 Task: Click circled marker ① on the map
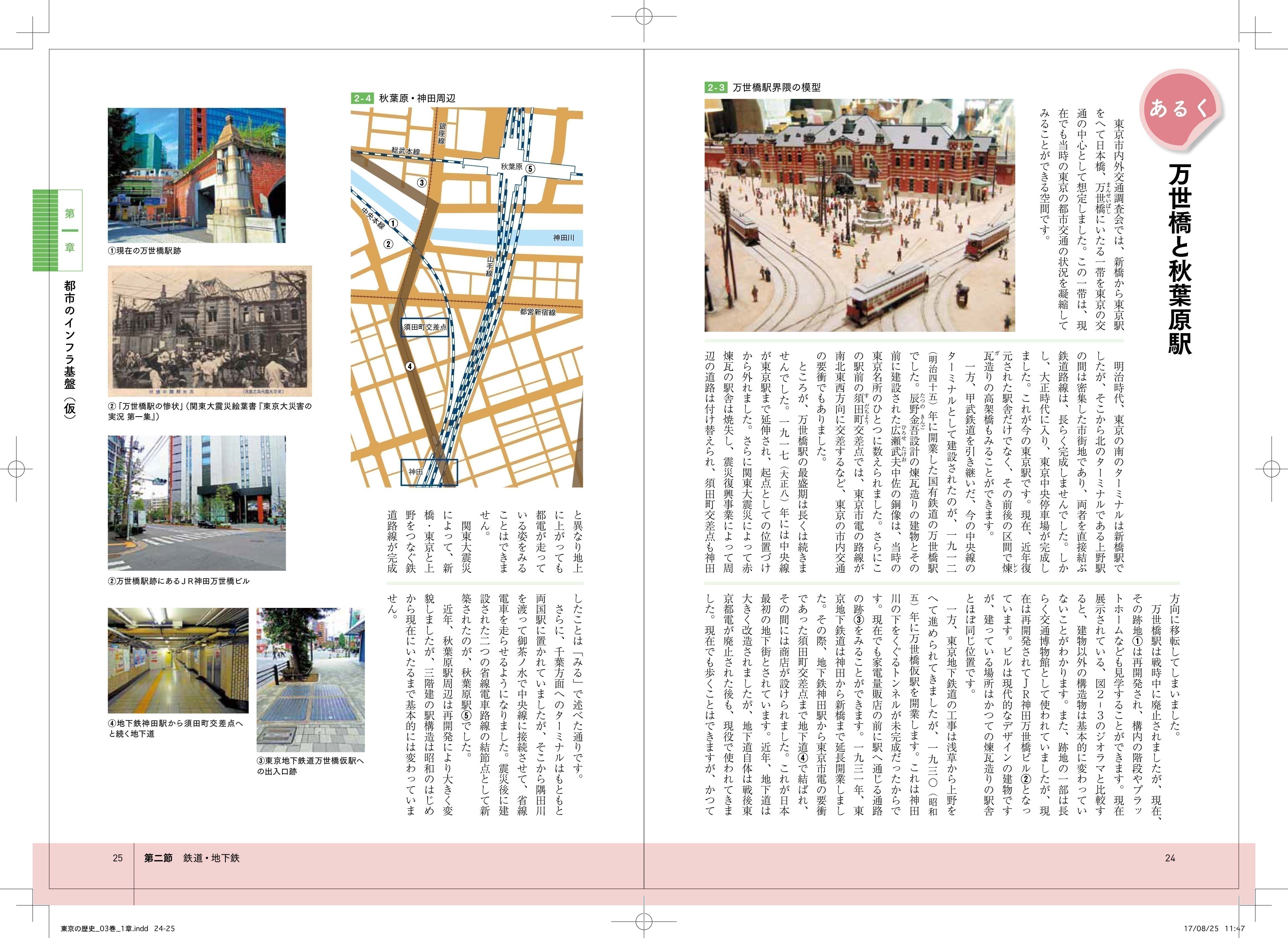tap(392, 224)
